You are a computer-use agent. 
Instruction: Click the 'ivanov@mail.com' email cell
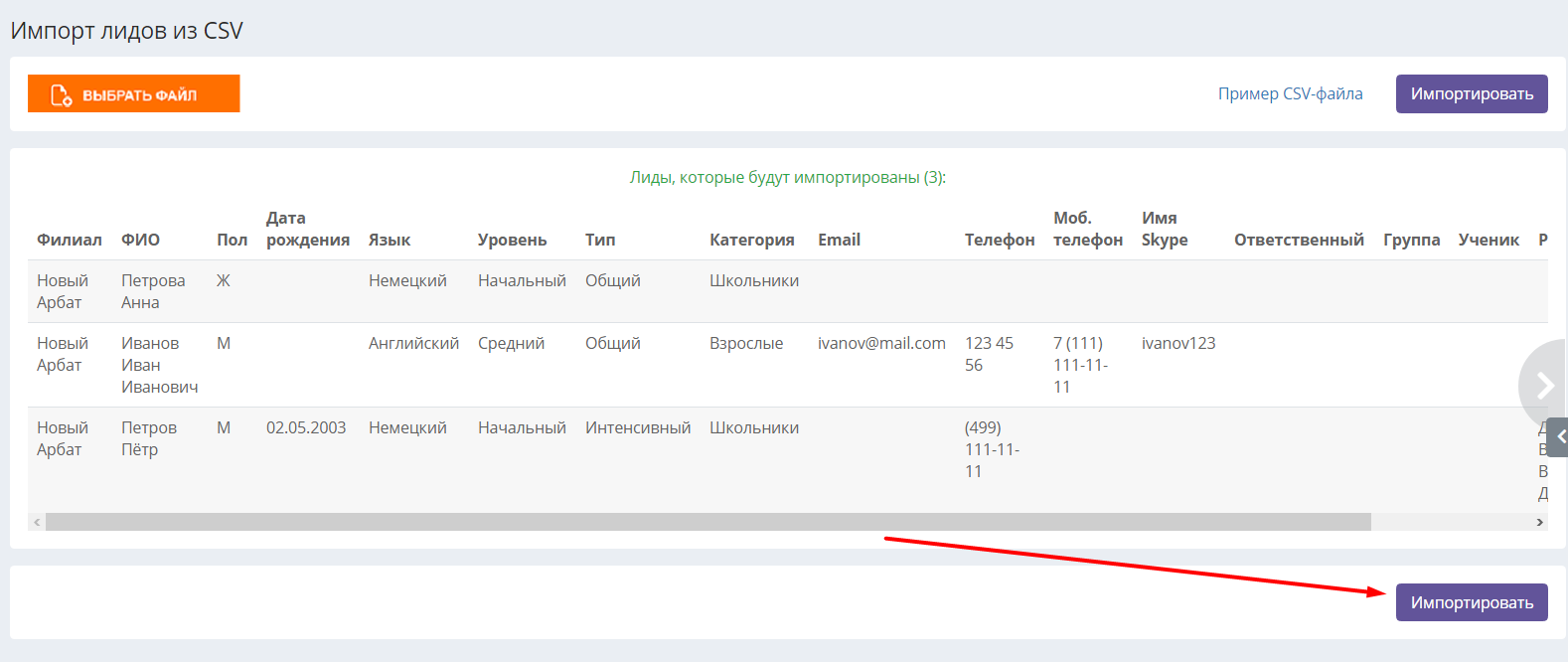click(881, 343)
